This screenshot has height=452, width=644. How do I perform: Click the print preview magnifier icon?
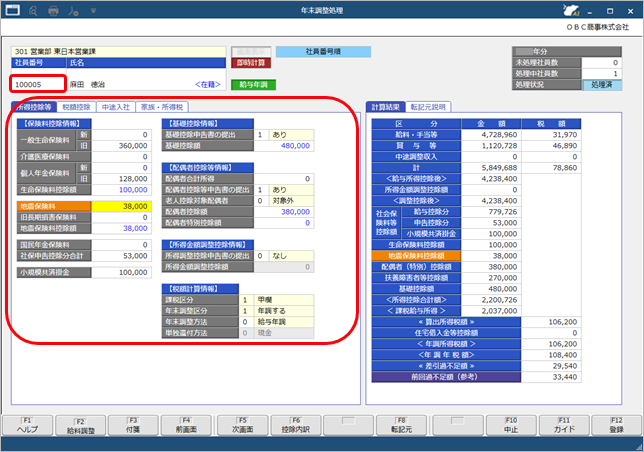pyautogui.click(x=33, y=11)
